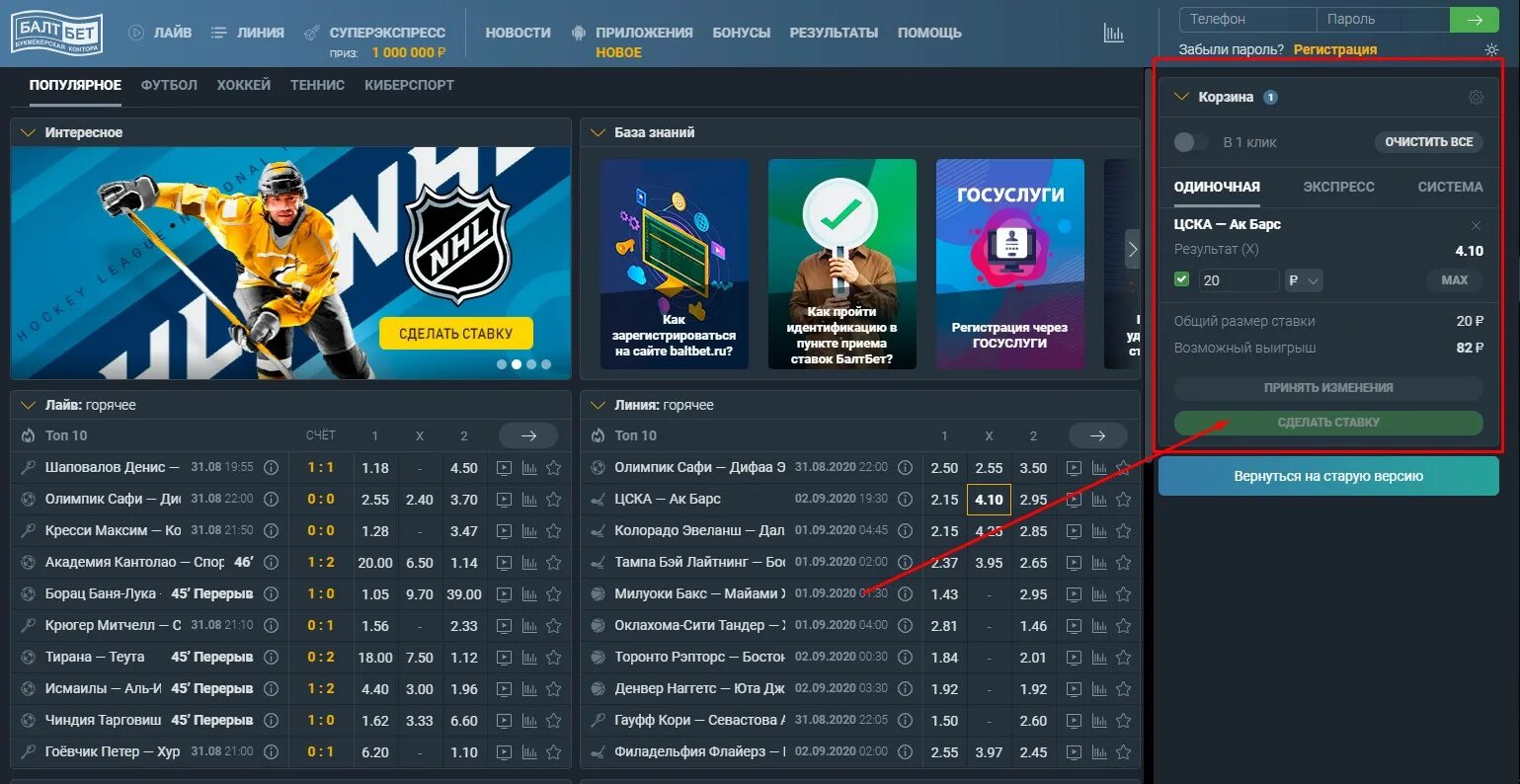Image resolution: width=1520 pixels, height=784 pixels.
Task: Switch to the Киберспорт tab
Action: click(x=409, y=85)
